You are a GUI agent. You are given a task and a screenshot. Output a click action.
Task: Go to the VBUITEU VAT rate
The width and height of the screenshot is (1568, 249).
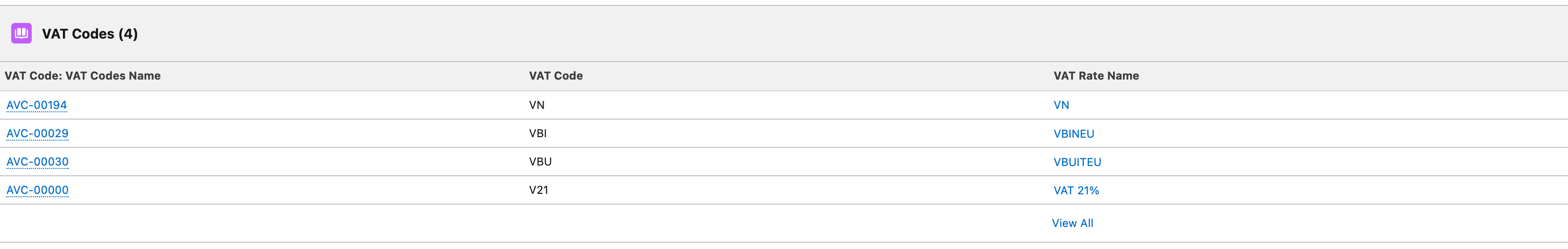pos(1077,163)
